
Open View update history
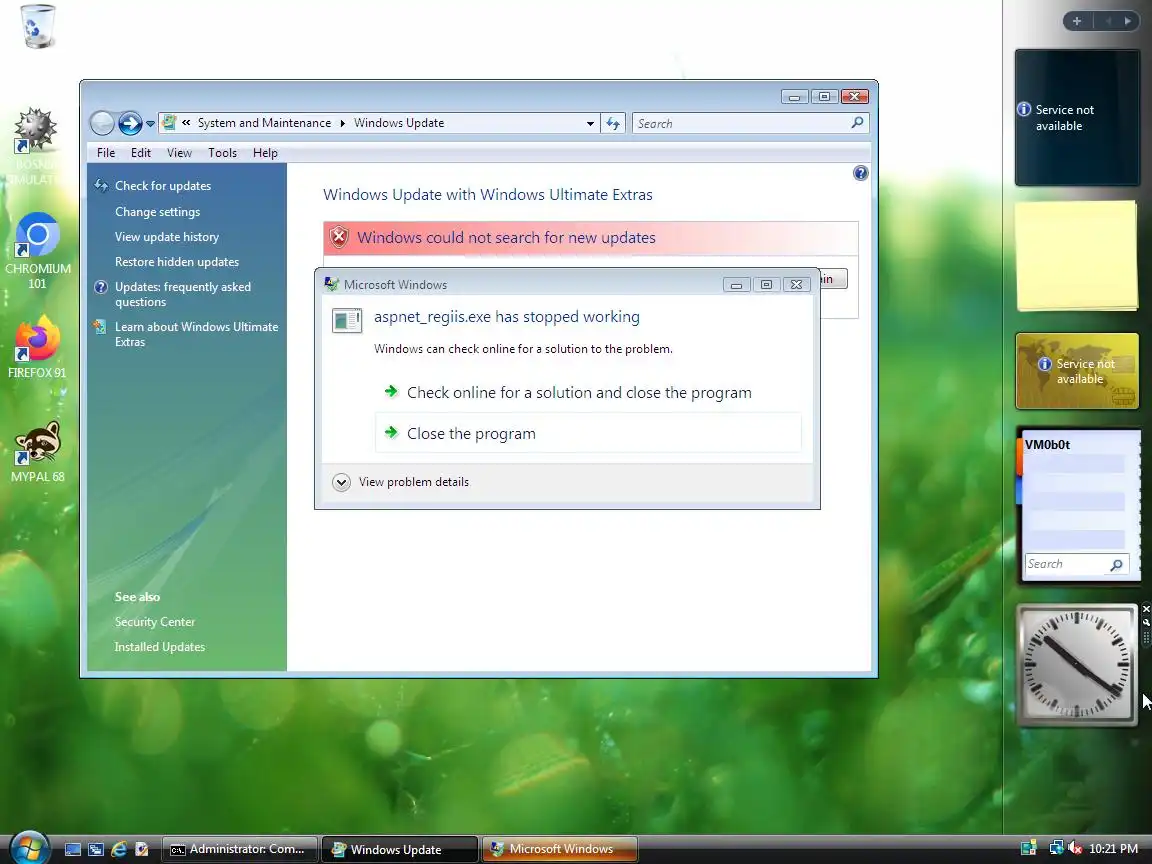point(167,237)
